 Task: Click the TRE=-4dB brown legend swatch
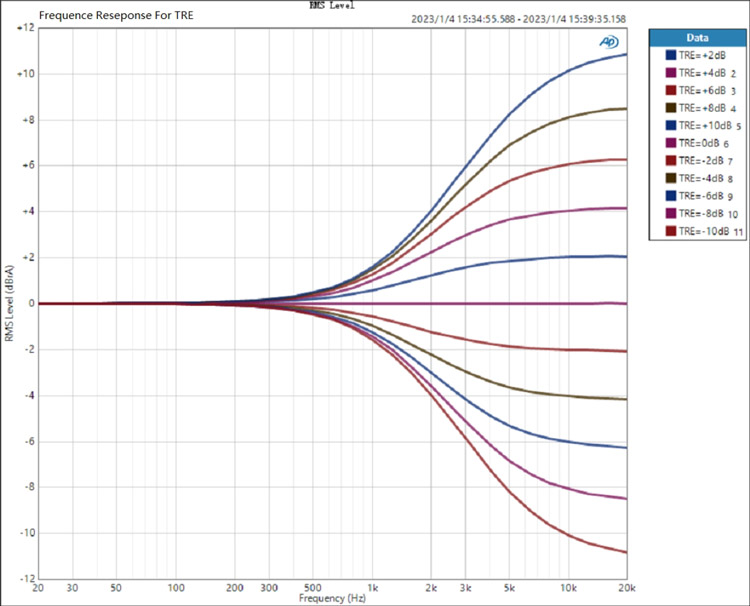[671, 178]
